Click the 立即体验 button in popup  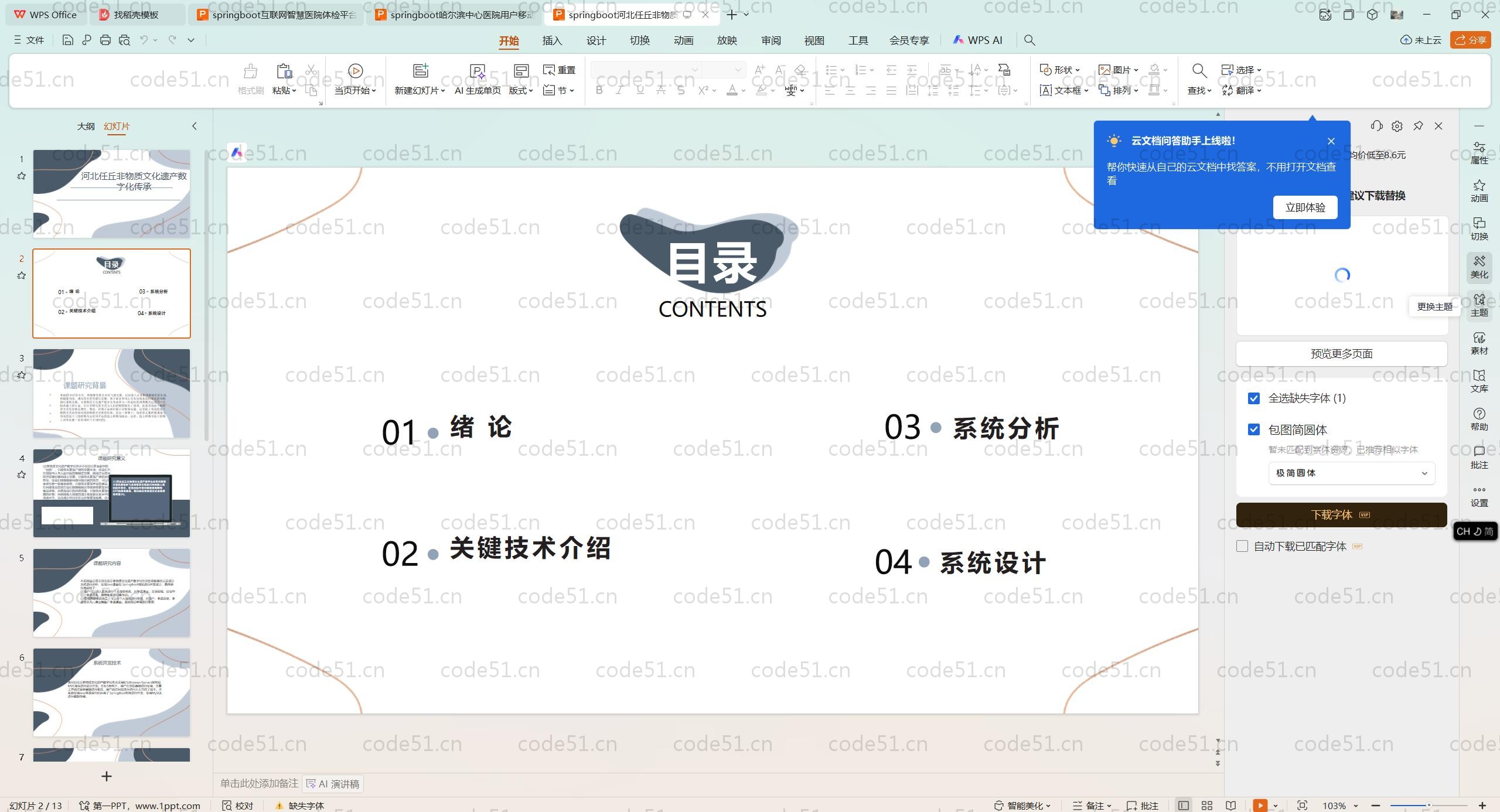(1305, 207)
